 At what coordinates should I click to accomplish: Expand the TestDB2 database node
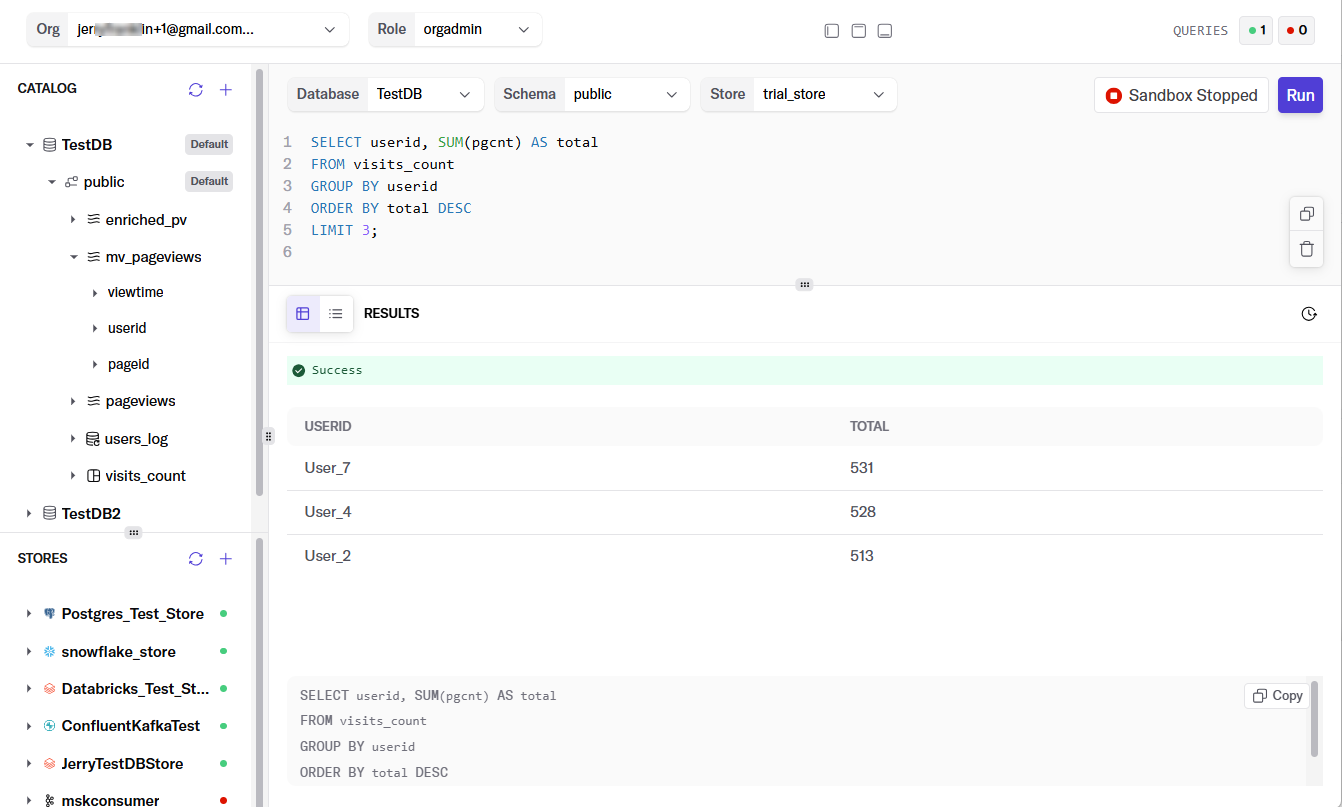[28, 514]
